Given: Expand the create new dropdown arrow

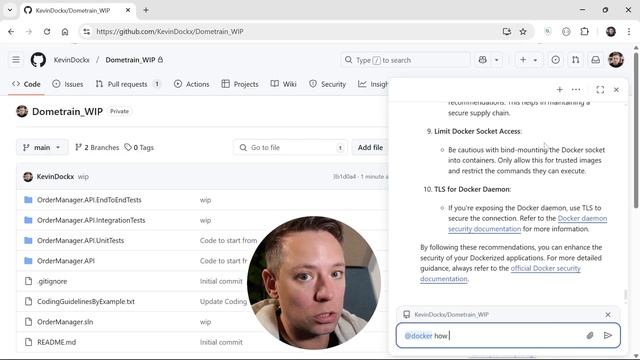Looking at the screenshot, I should point(535,60).
